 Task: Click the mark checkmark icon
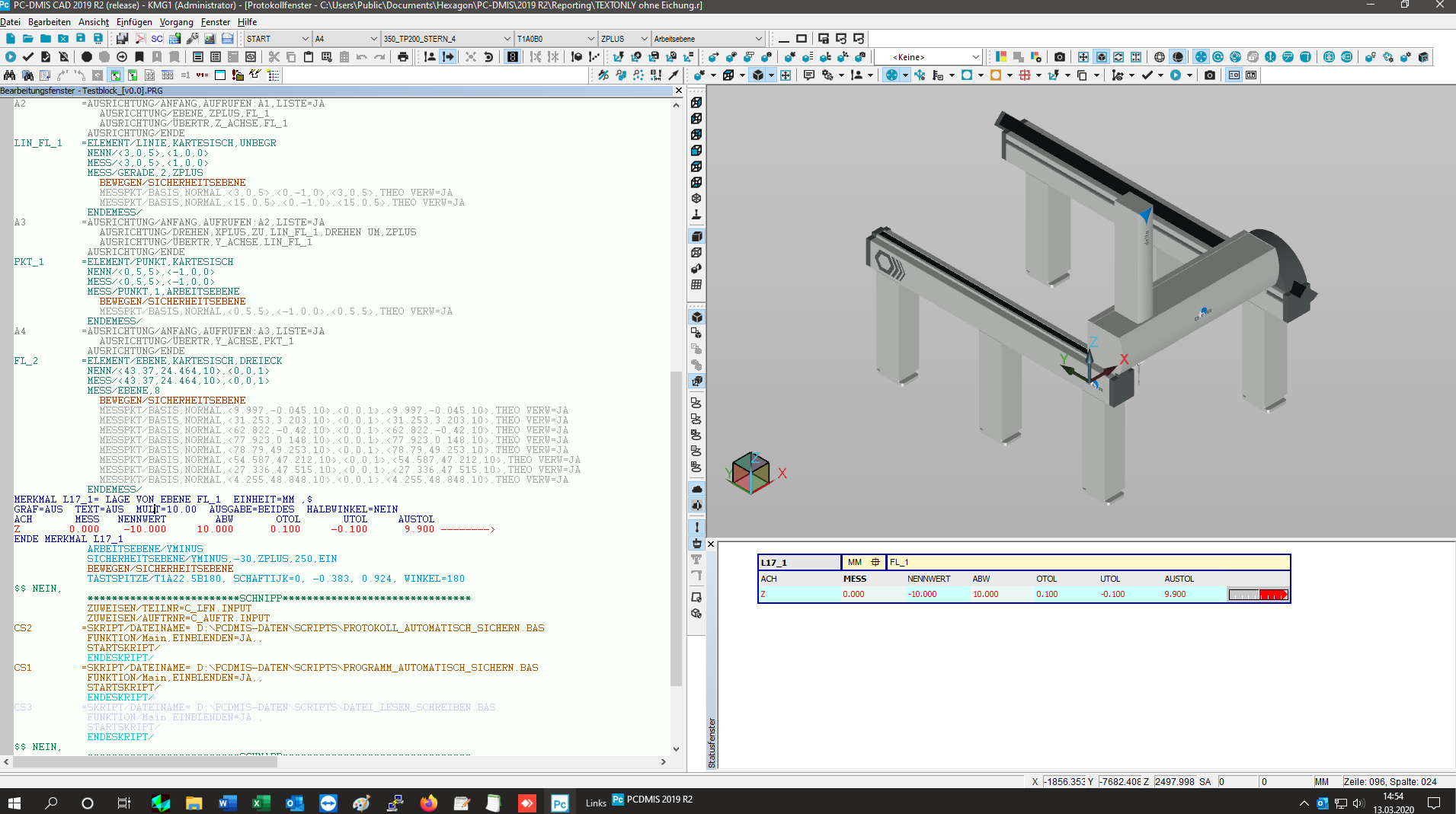coord(1147,75)
